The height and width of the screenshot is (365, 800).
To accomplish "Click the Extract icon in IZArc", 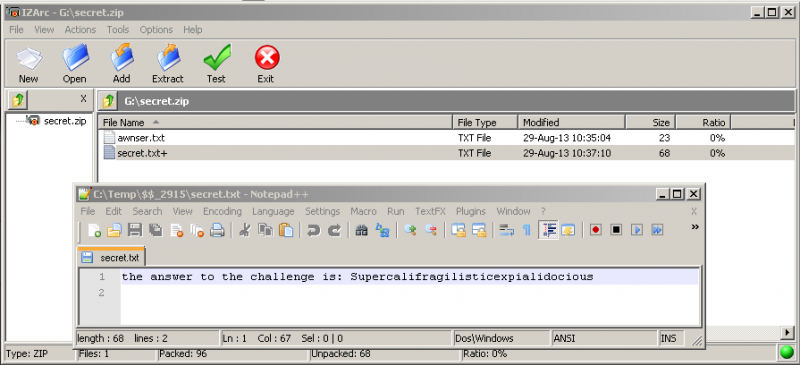I will [x=168, y=58].
